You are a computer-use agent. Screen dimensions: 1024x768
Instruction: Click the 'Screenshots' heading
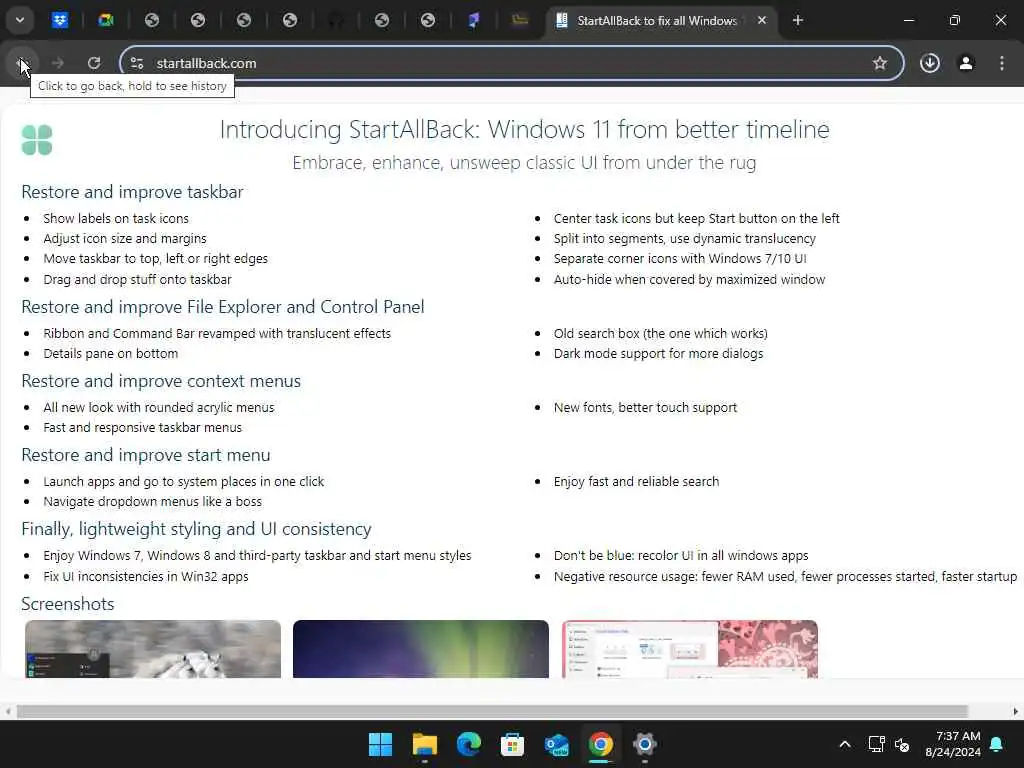(x=68, y=603)
